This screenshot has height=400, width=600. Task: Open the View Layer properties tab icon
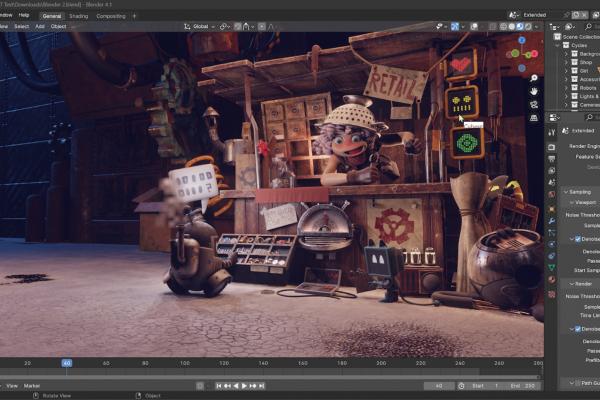point(551,171)
